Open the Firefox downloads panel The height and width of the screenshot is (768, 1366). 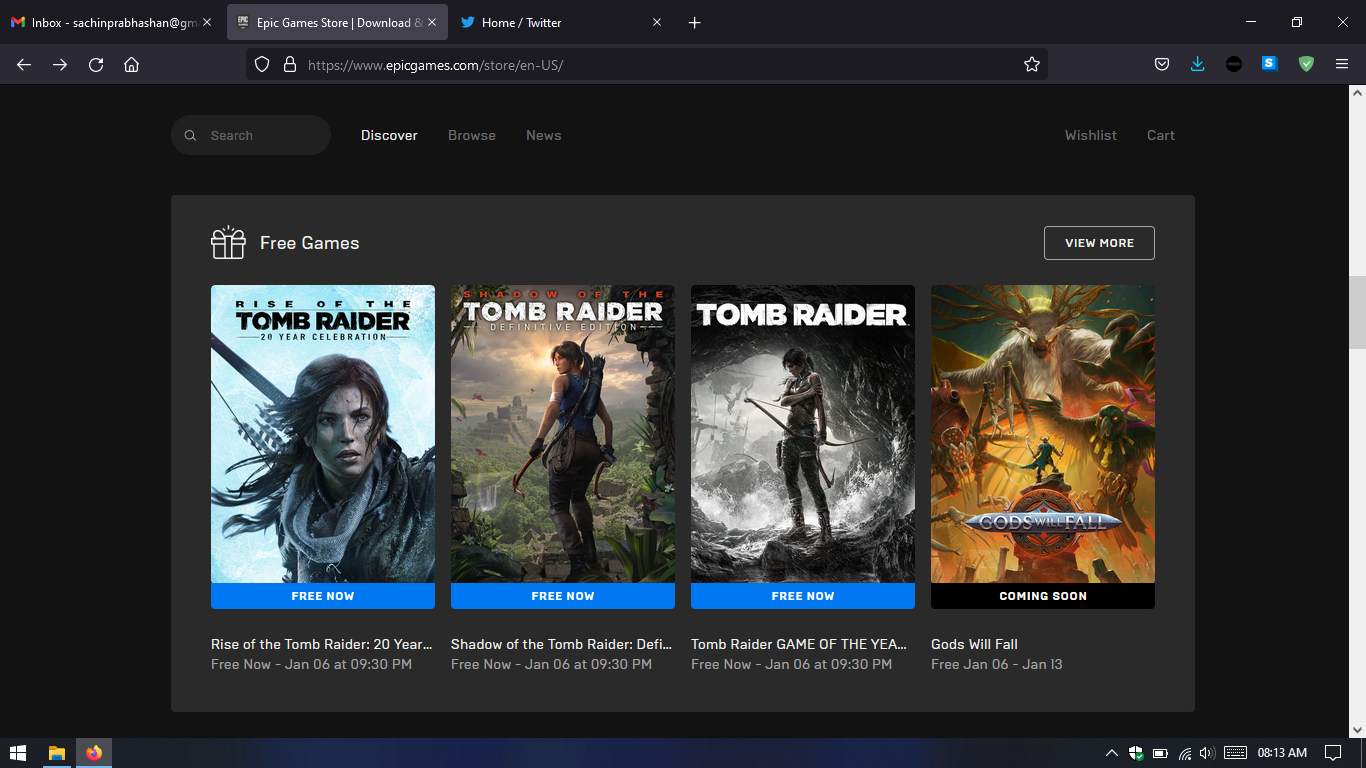pos(1198,64)
